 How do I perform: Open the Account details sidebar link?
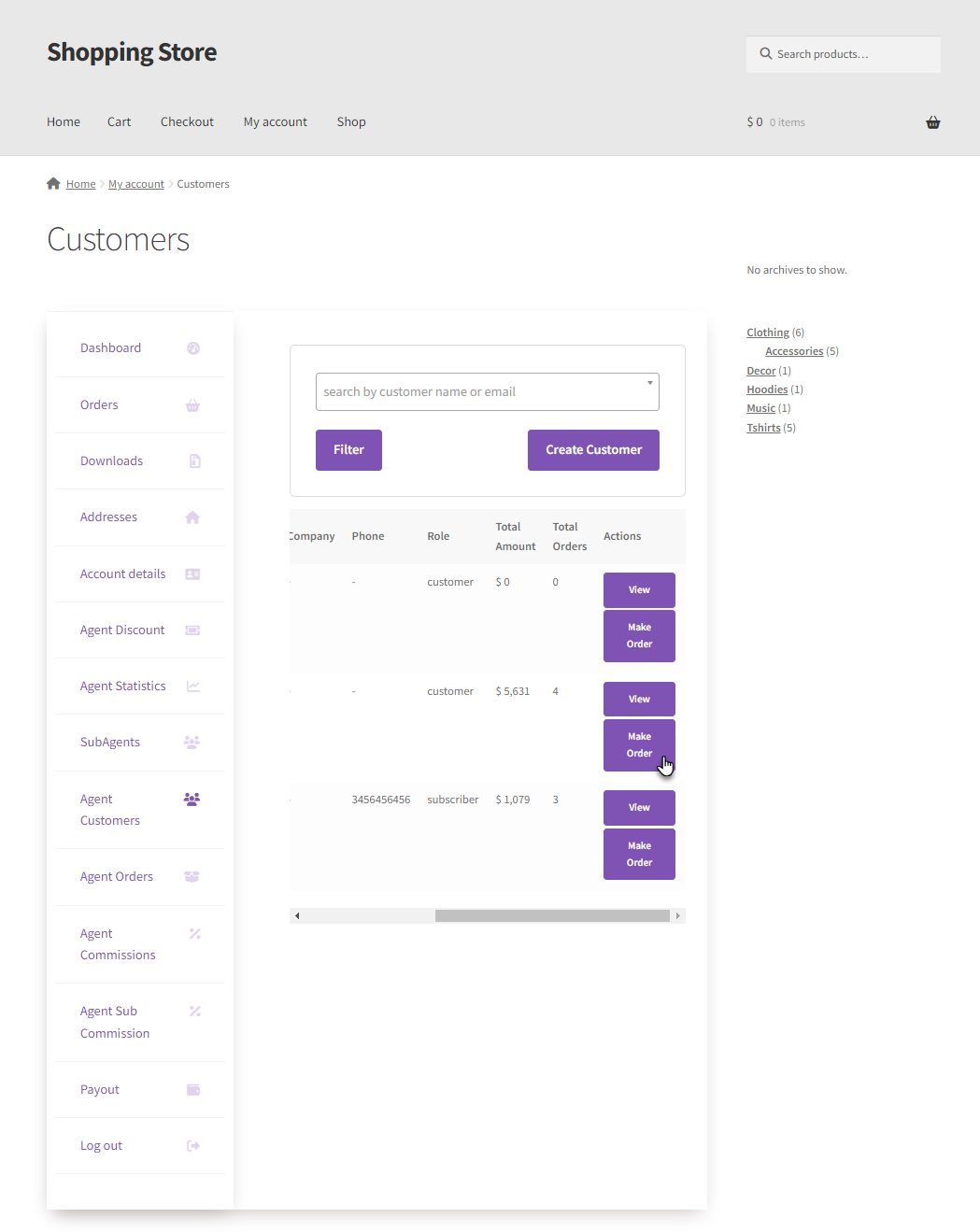click(122, 574)
